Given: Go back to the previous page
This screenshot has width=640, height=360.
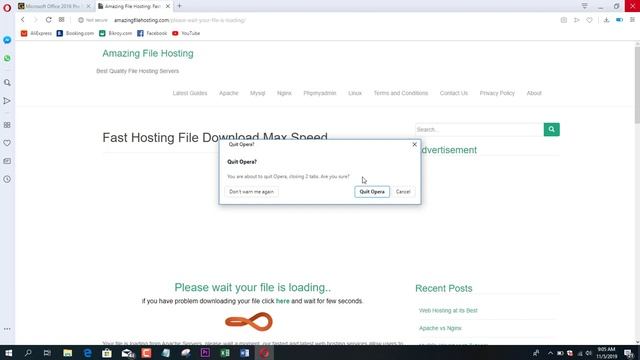Looking at the screenshot, I should pyautogui.click(x=23, y=20).
